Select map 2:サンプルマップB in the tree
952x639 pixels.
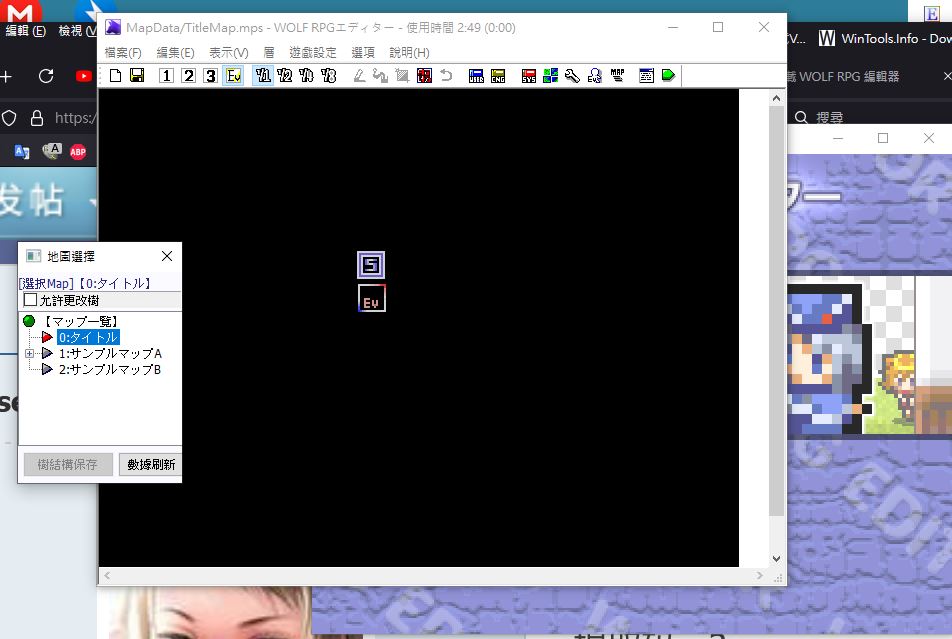click(110, 369)
